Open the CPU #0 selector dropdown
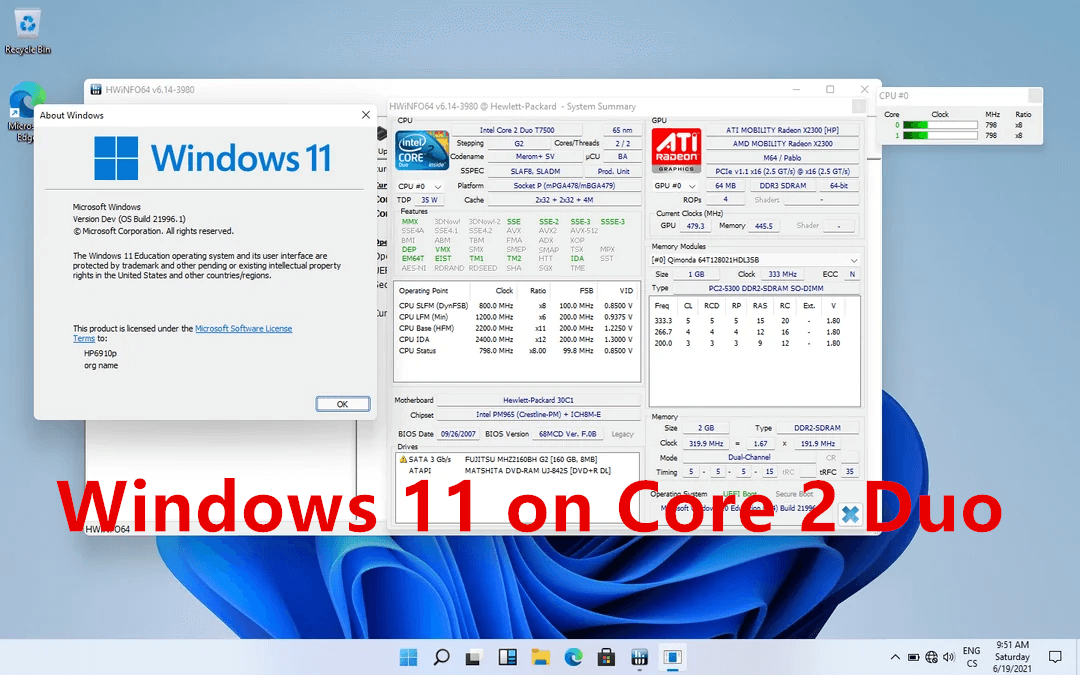The height and width of the screenshot is (675, 1080). click(x=419, y=187)
